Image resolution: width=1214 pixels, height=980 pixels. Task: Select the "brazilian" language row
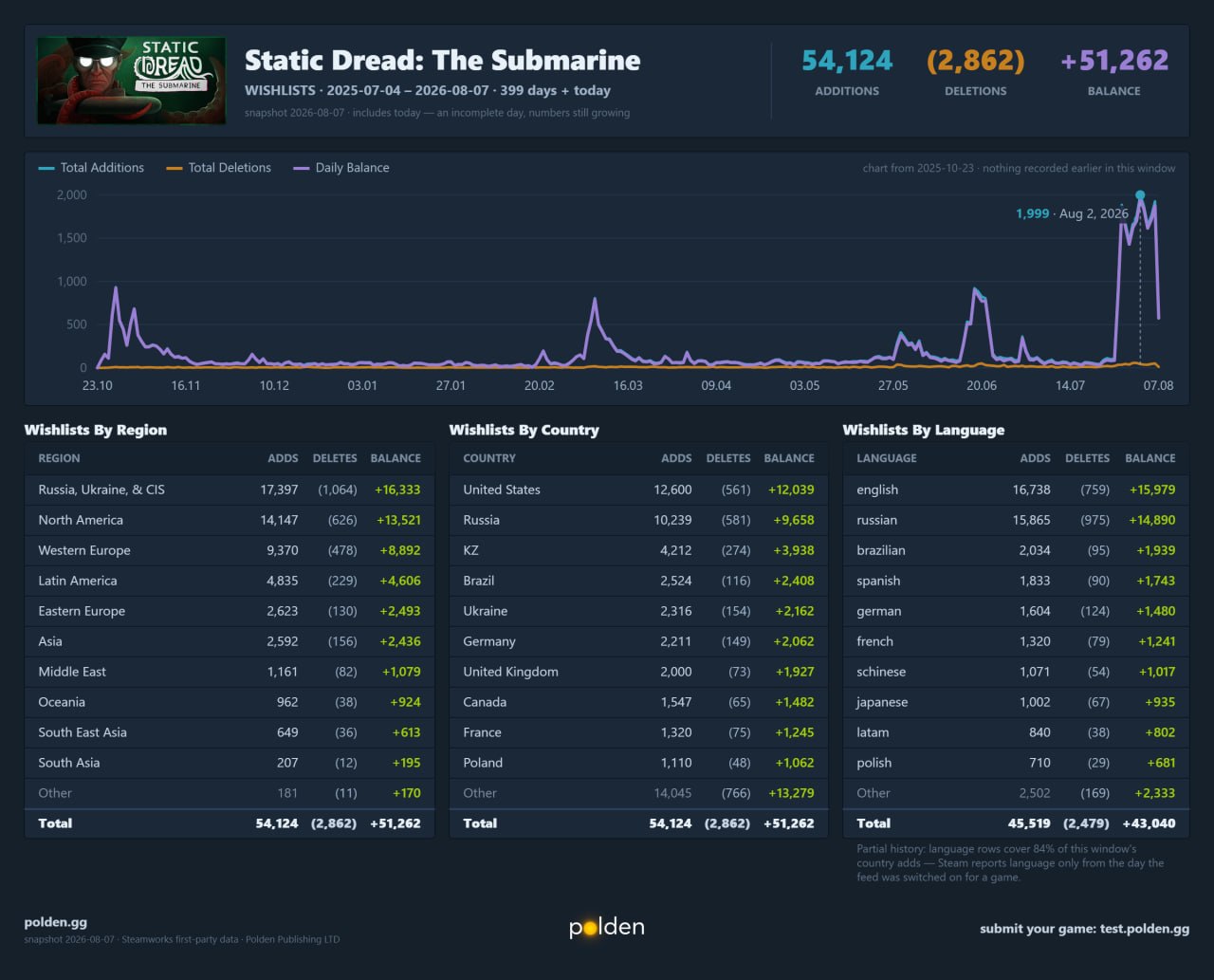tap(1016, 550)
